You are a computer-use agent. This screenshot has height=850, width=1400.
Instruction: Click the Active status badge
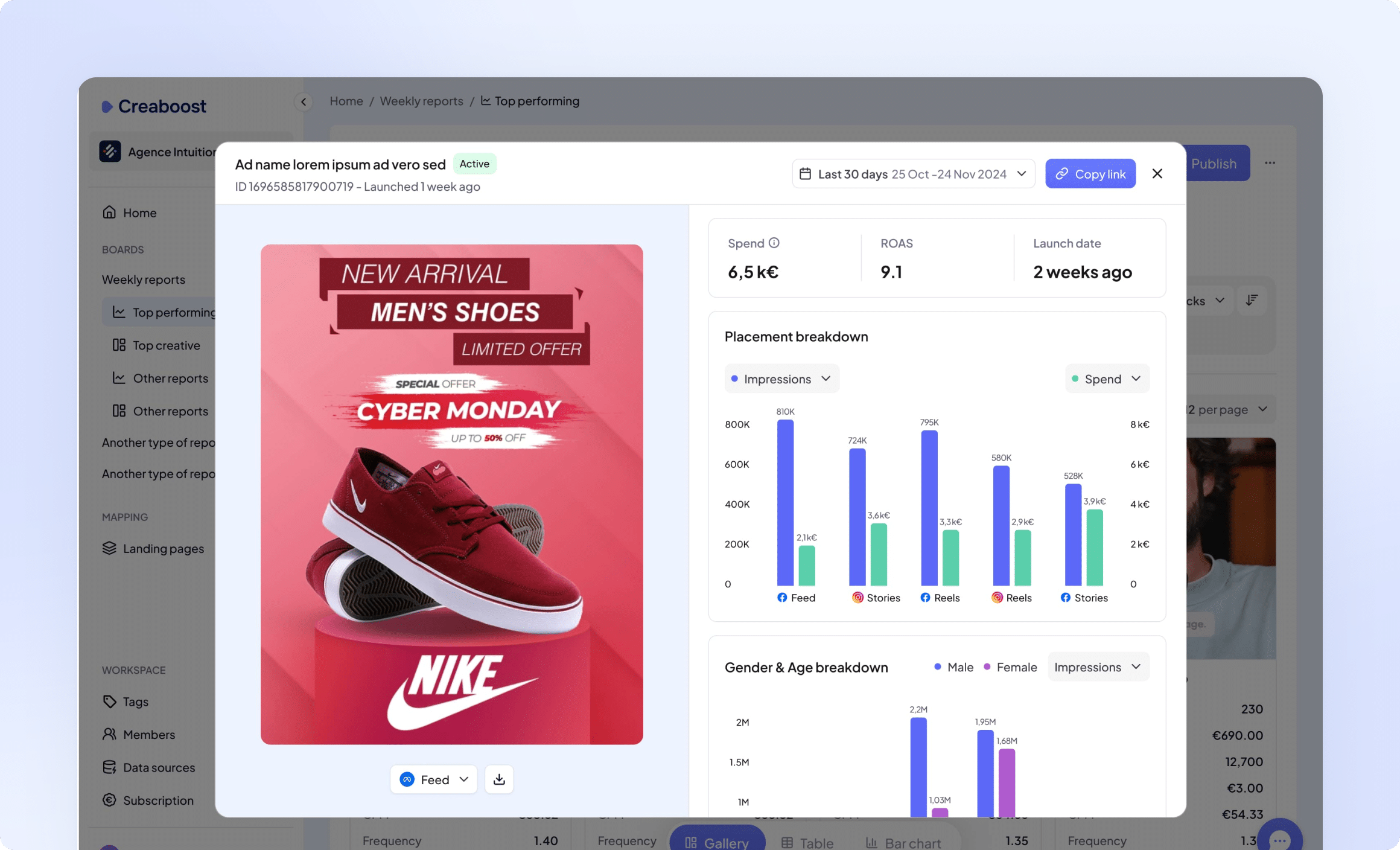pos(474,164)
